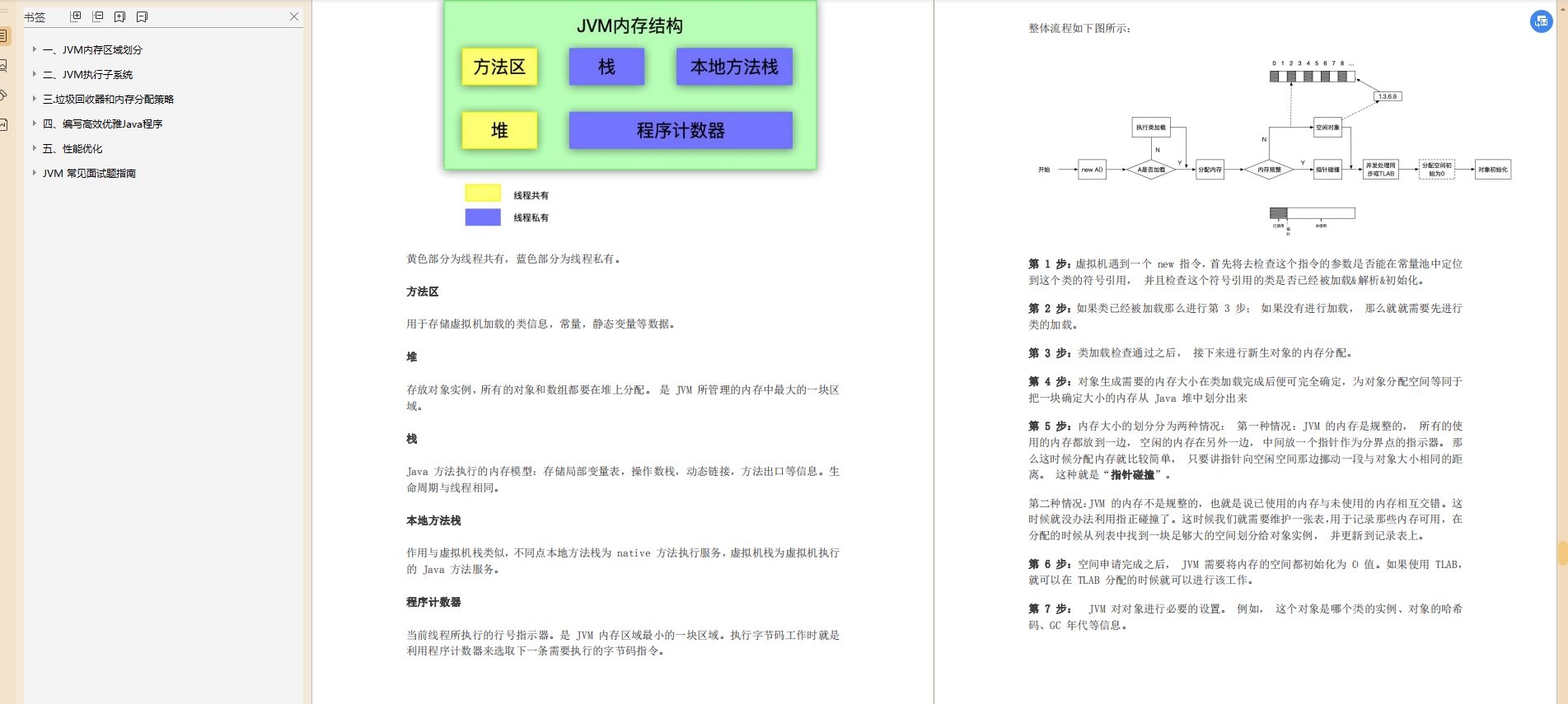
Task: Click the A是否加载 diamond flowchart node
Action: 1151,170
